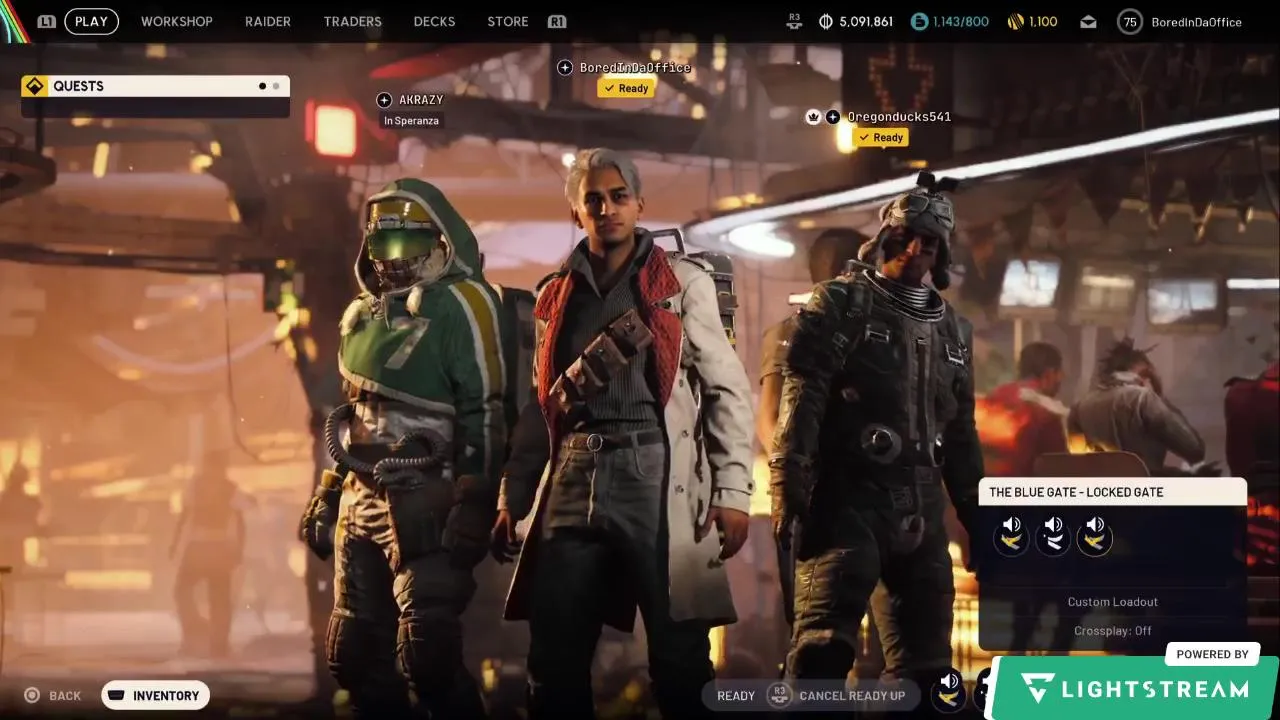Switch to the WORKSHOP tab
Image resolution: width=1280 pixels, height=720 pixels.
point(176,21)
